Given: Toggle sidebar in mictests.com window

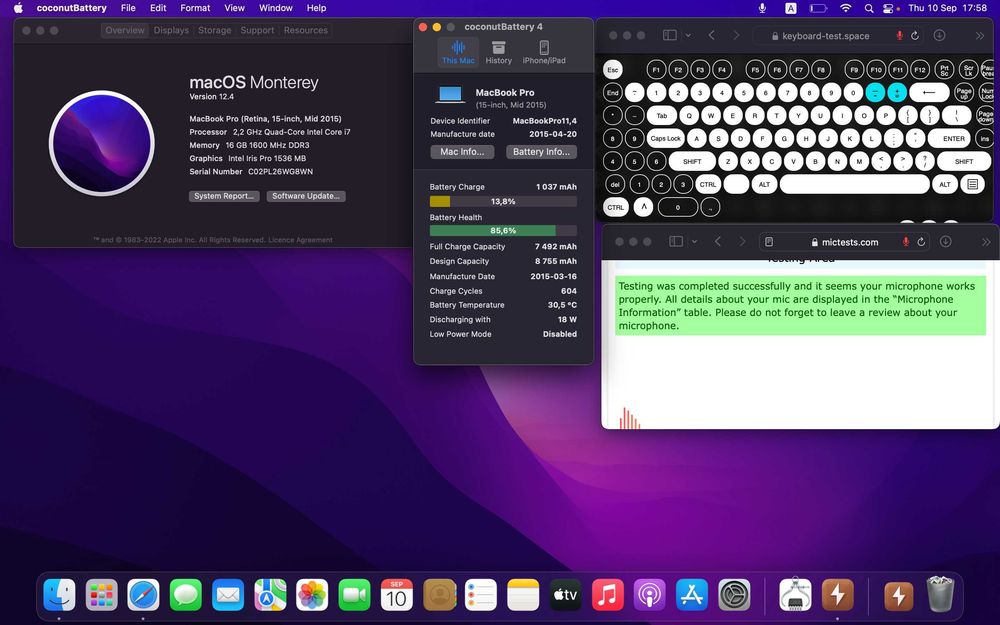Looking at the screenshot, I should coord(676,242).
